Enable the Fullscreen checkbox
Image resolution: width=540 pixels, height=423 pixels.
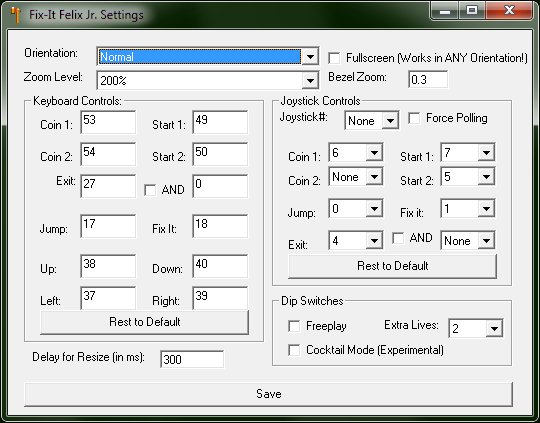(334, 58)
